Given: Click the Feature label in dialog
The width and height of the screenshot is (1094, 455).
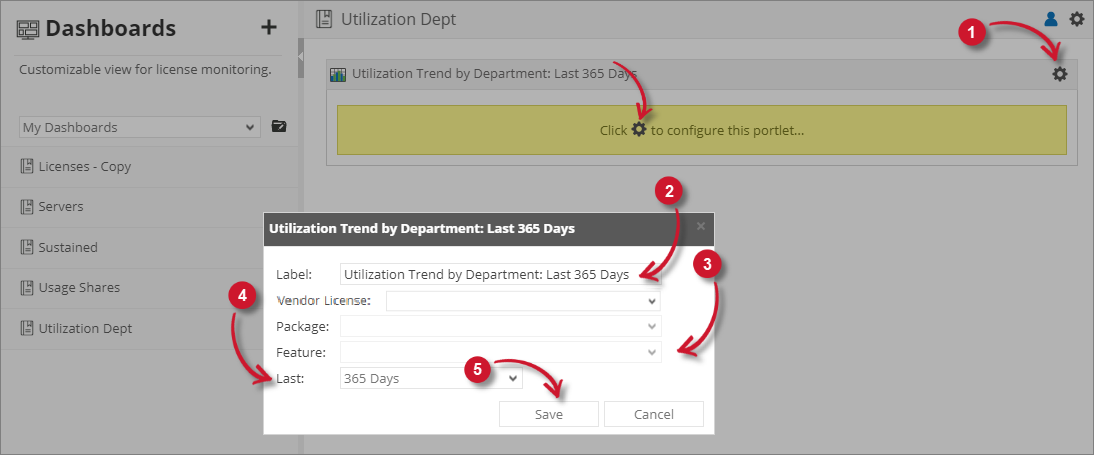Looking at the screenshot, I should (301, 352).
